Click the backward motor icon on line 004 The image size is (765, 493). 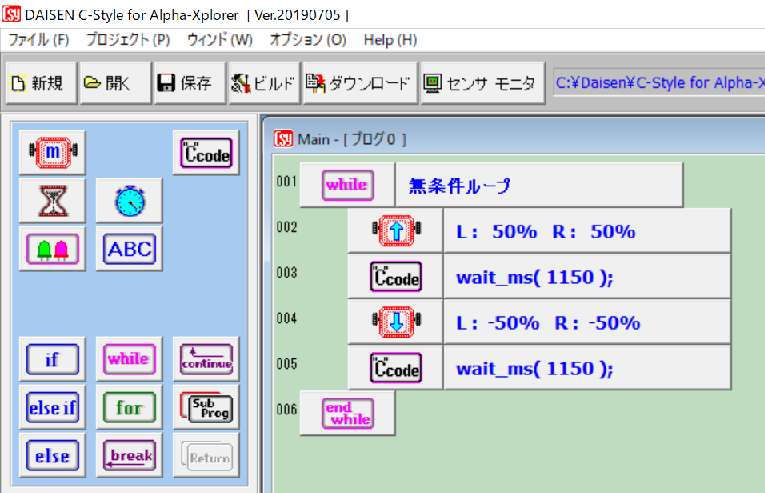[396, 322]
